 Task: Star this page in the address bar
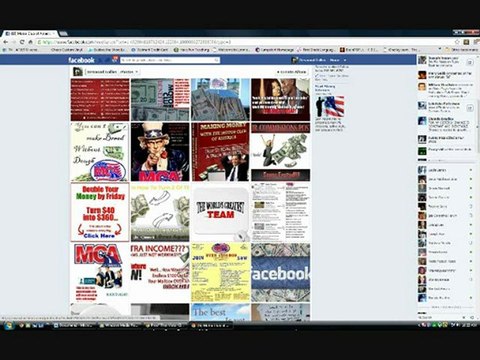click(457, 42)
